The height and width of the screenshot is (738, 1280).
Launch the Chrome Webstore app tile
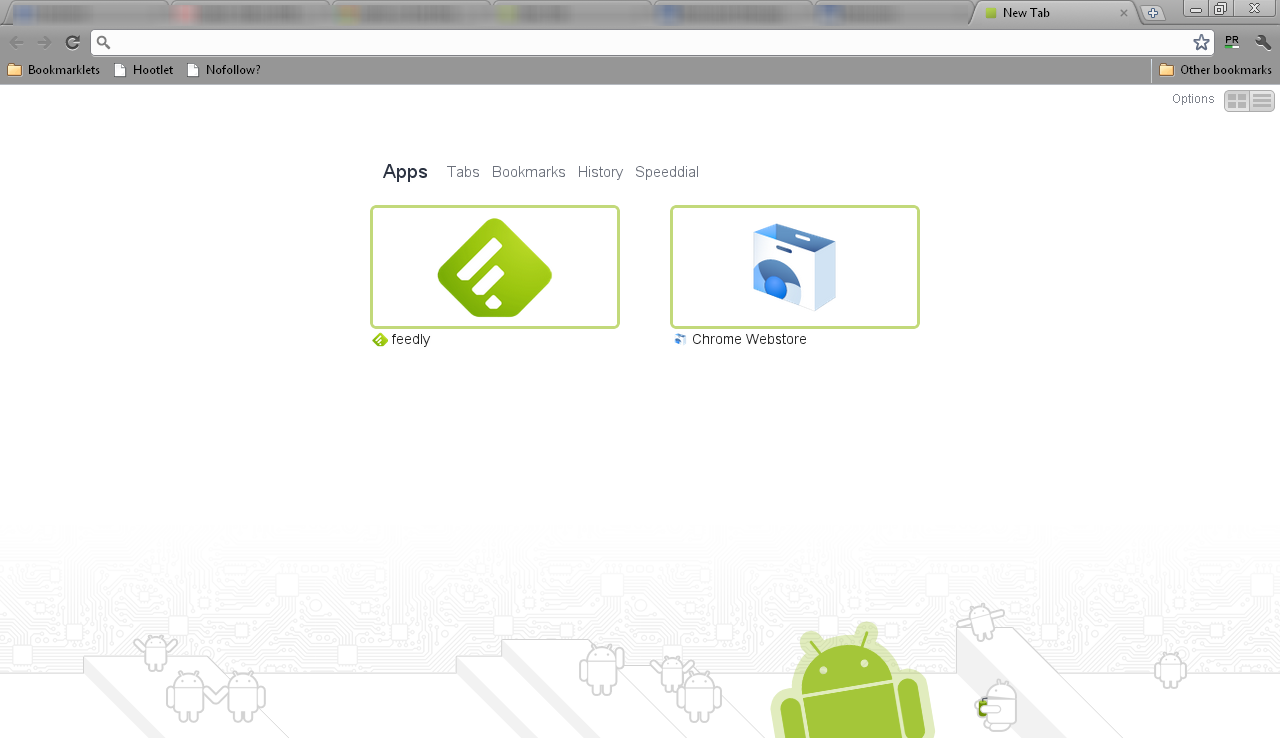(x=795, y=267)
